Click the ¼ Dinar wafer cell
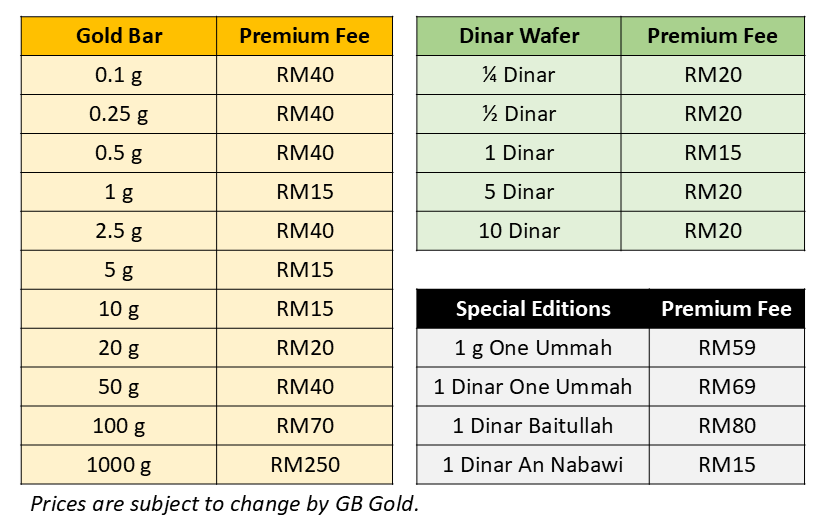 click(x=519, y=75)
